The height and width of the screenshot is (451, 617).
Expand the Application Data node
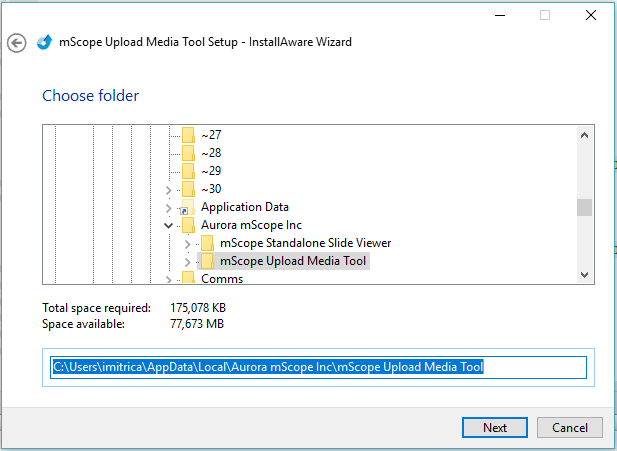pos(169,208)
